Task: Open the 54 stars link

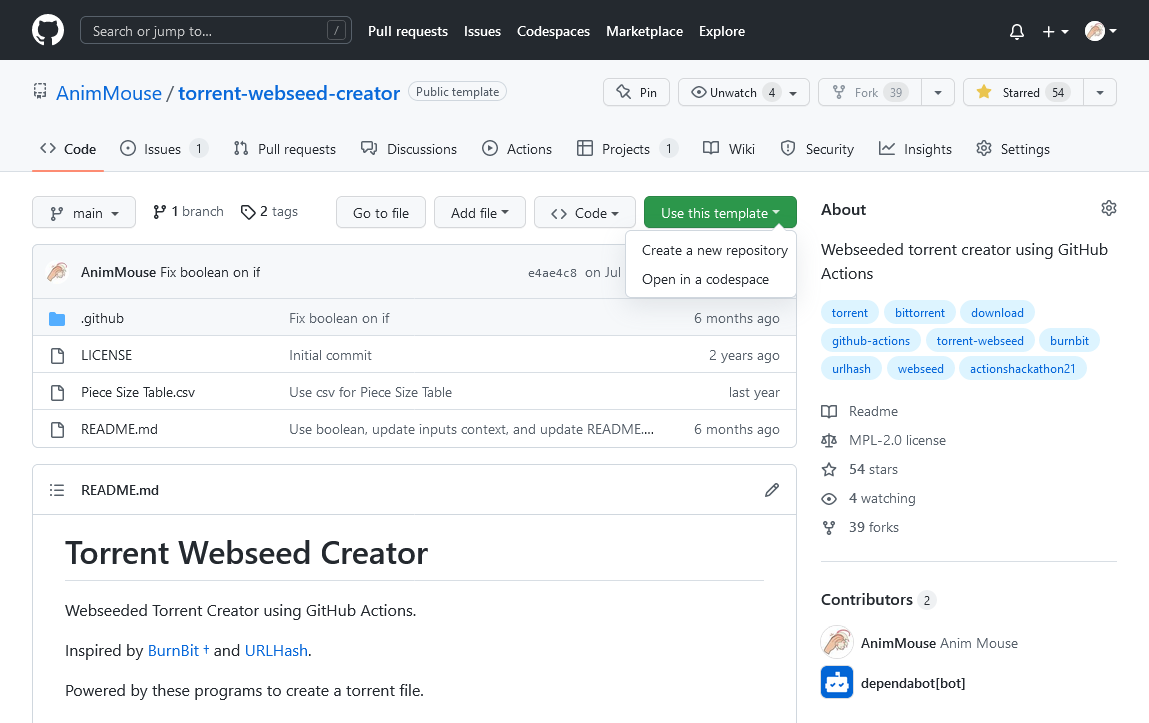Action: 860,469
